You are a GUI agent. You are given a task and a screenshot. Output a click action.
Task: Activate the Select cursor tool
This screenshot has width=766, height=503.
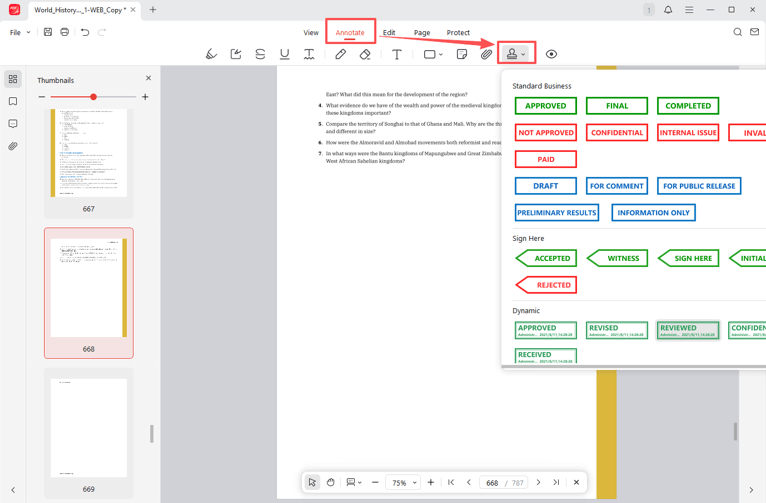(x=312, y=482)
